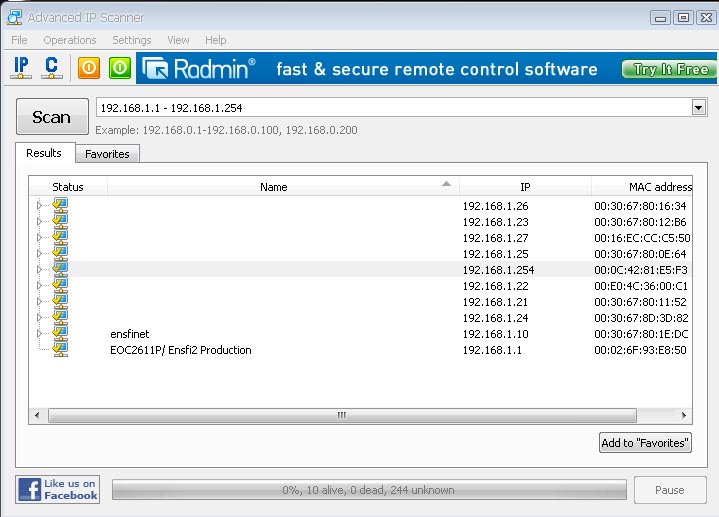Image resolution: width=719 pixels, height=517 pixels.
Task: Select the computer icon for 192.168.1.26
Action: click(x=60, y=206)
